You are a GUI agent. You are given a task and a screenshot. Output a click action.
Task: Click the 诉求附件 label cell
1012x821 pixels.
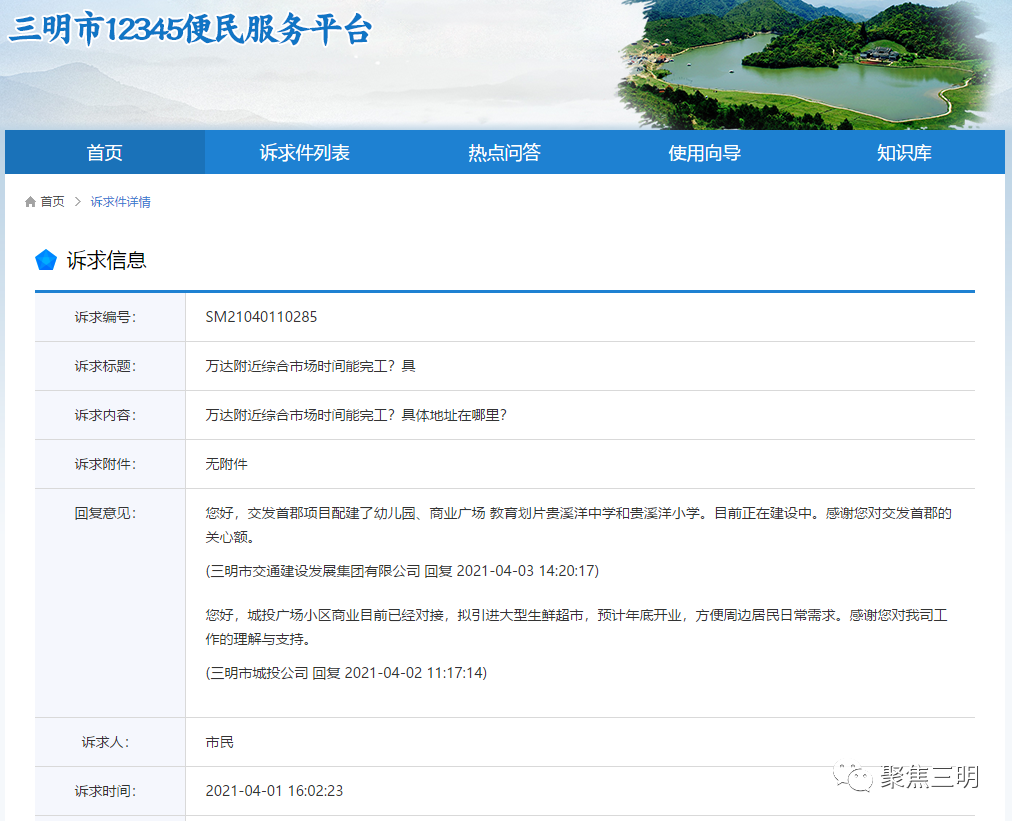point(110,464)
